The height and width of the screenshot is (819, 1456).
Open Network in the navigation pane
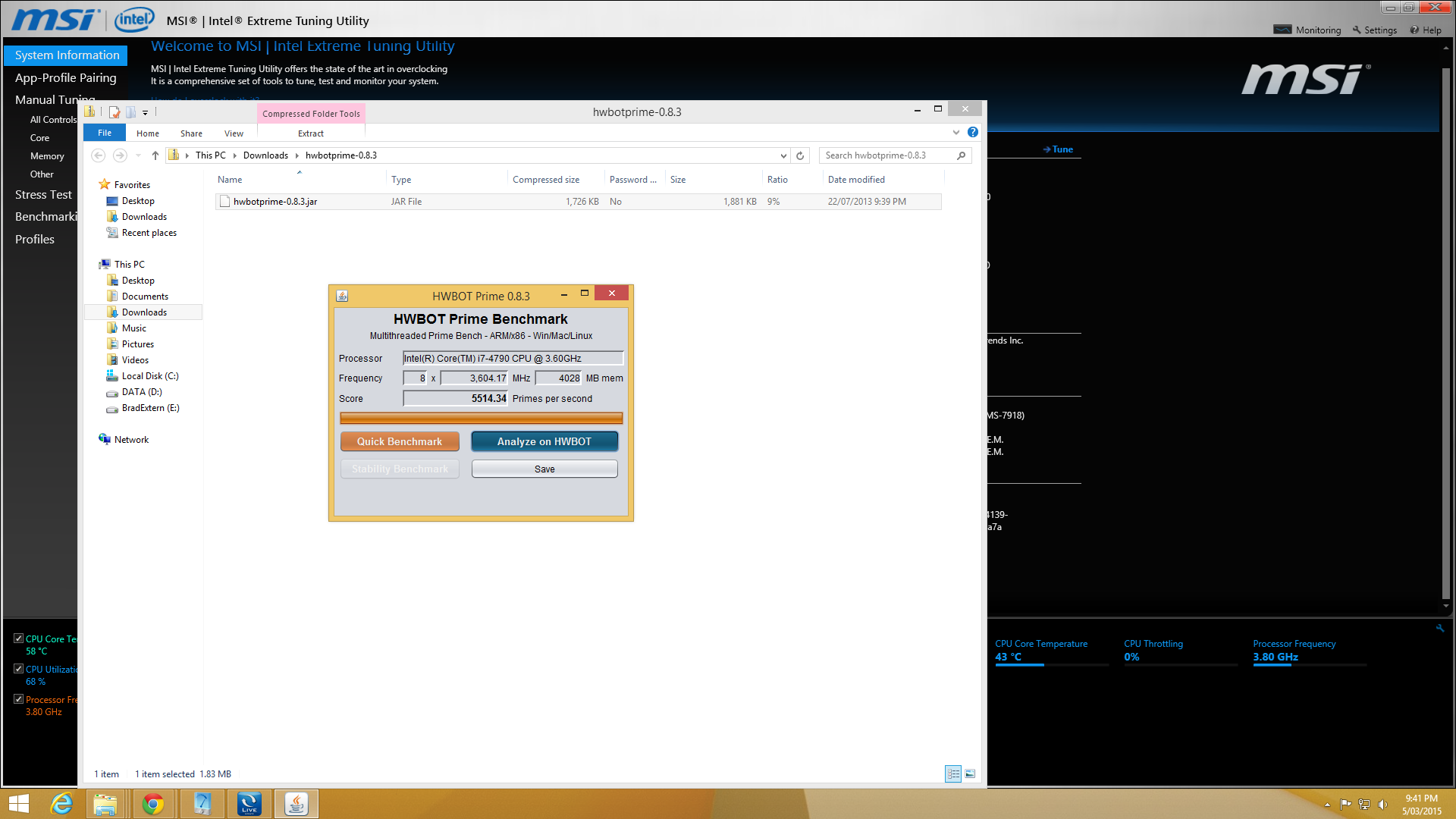point(131,440)
